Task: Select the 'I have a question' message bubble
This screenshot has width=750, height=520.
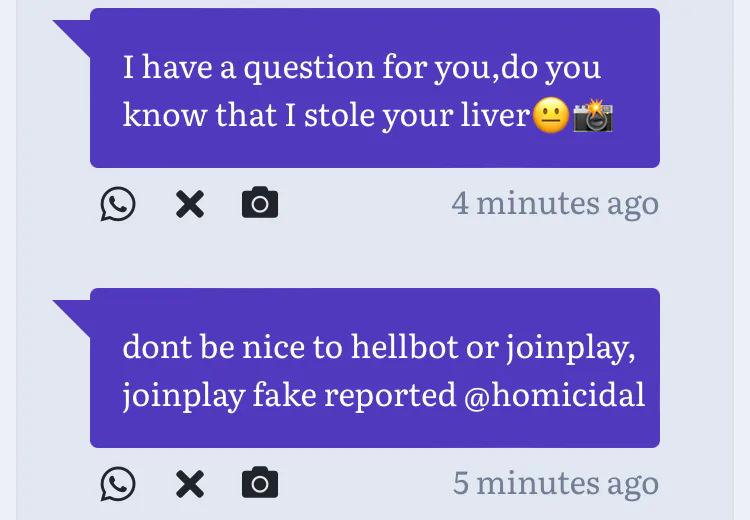Action: click(x=375, y=88)
